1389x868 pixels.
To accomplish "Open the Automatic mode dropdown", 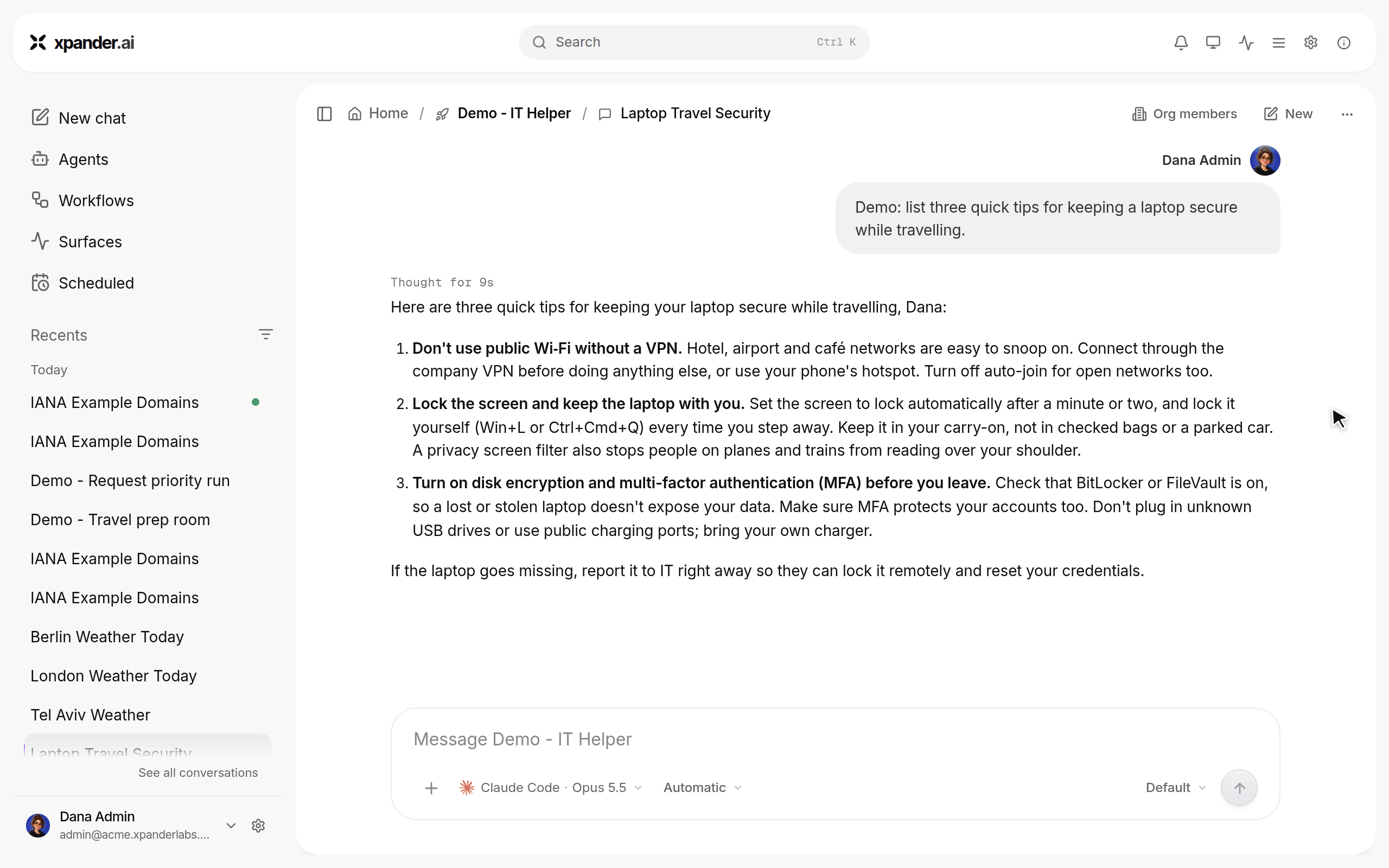I will click(703, 788).
